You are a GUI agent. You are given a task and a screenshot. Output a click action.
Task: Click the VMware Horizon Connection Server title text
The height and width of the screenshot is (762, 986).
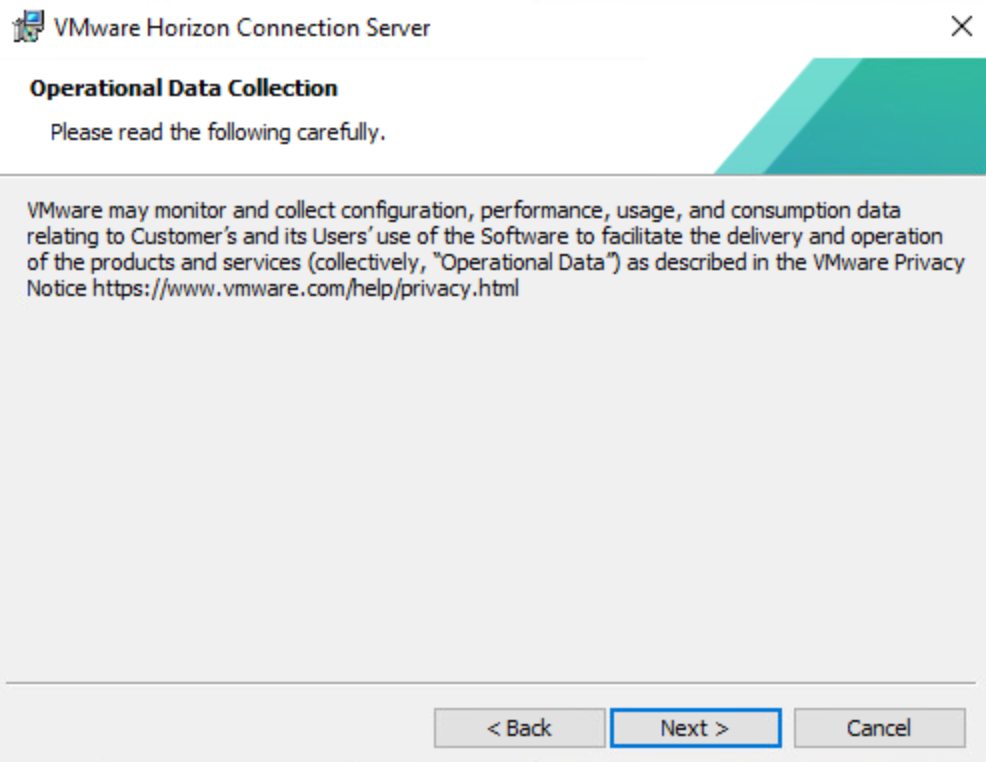(244, 27)
